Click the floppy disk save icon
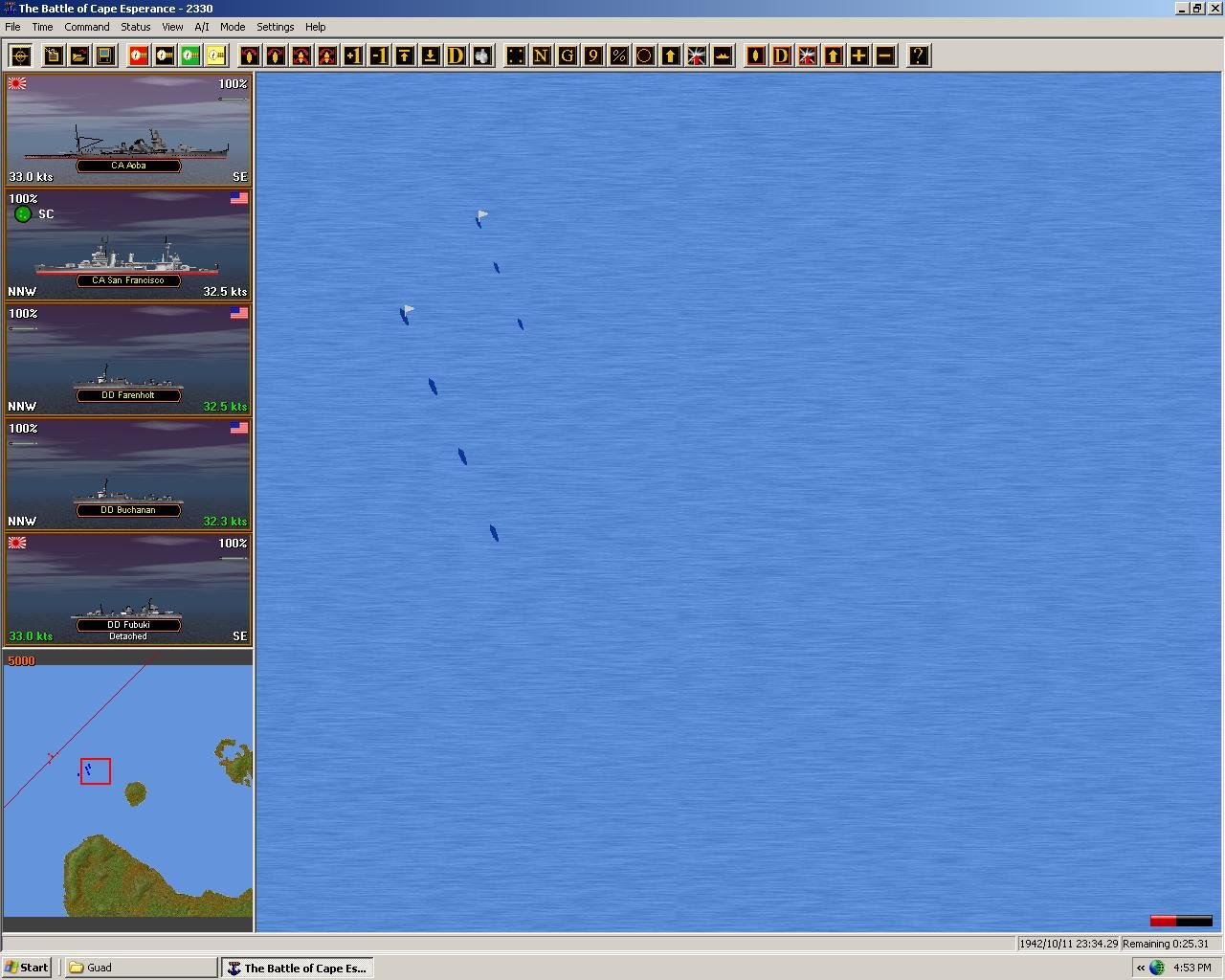Screen dimensions: 1225x980 104,56
